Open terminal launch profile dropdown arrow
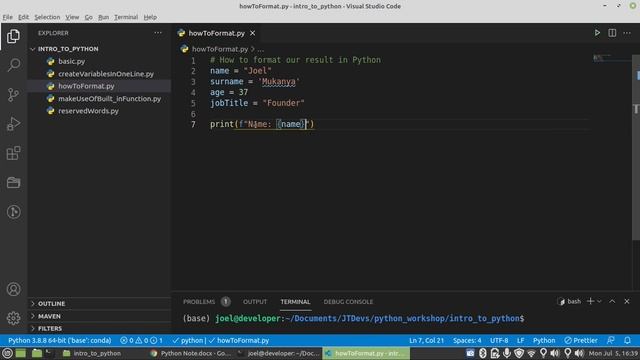 (x=599, y=301)
